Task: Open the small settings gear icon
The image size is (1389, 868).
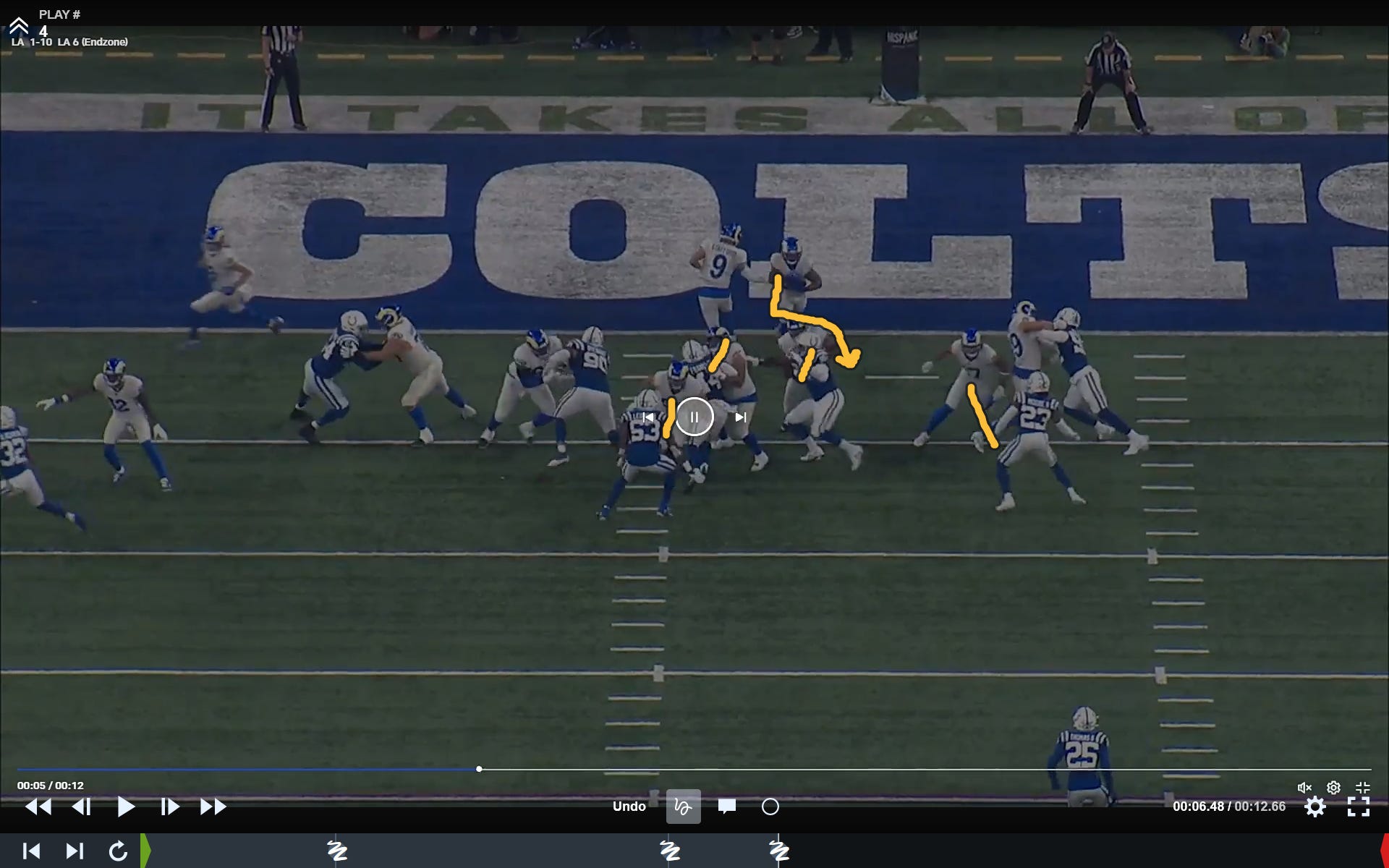Action: point(1333,788)
